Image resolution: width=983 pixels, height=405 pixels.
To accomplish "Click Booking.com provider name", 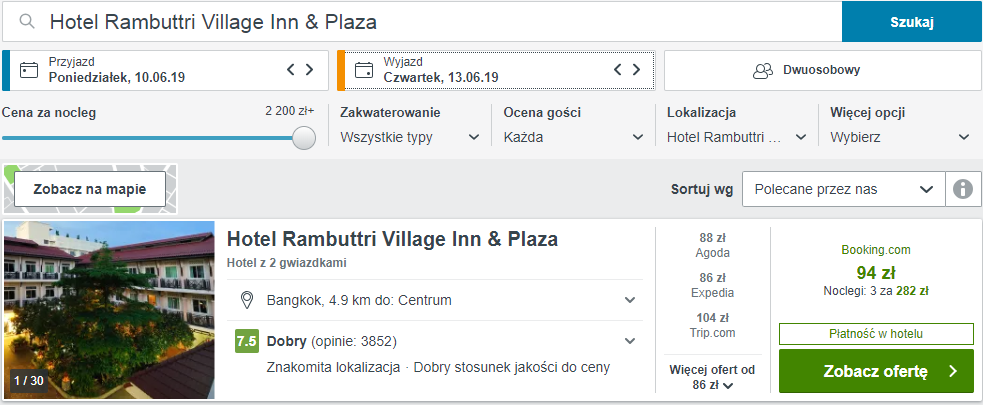I will [x=876, y=250].
